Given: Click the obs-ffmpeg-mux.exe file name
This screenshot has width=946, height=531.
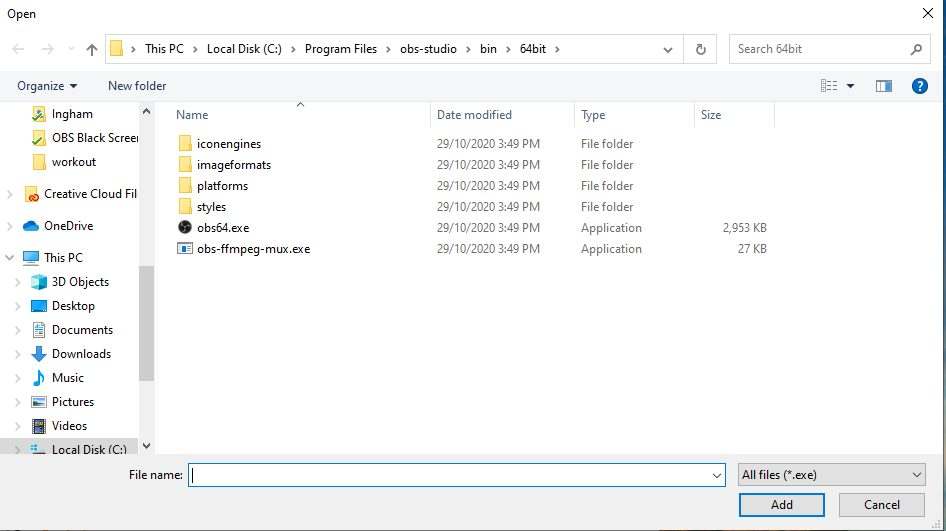Looking at the screenshot, I should [x=253, y=249].
